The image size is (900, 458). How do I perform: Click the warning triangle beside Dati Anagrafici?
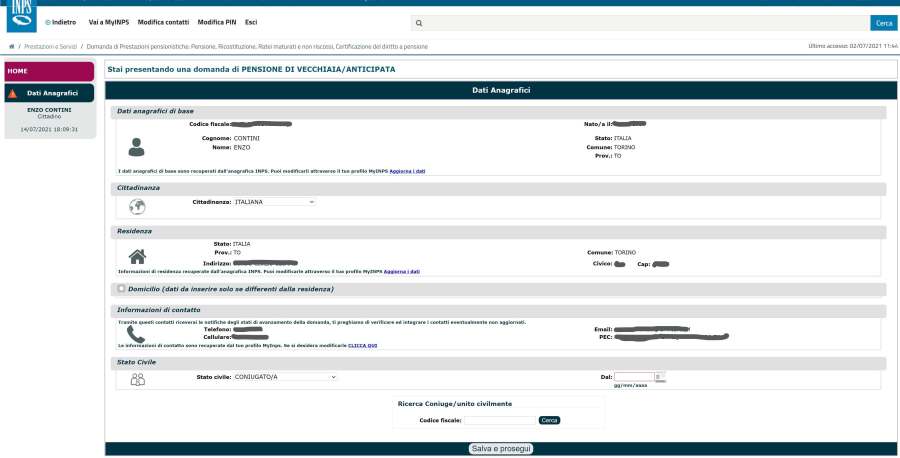(x=12, y=93)
